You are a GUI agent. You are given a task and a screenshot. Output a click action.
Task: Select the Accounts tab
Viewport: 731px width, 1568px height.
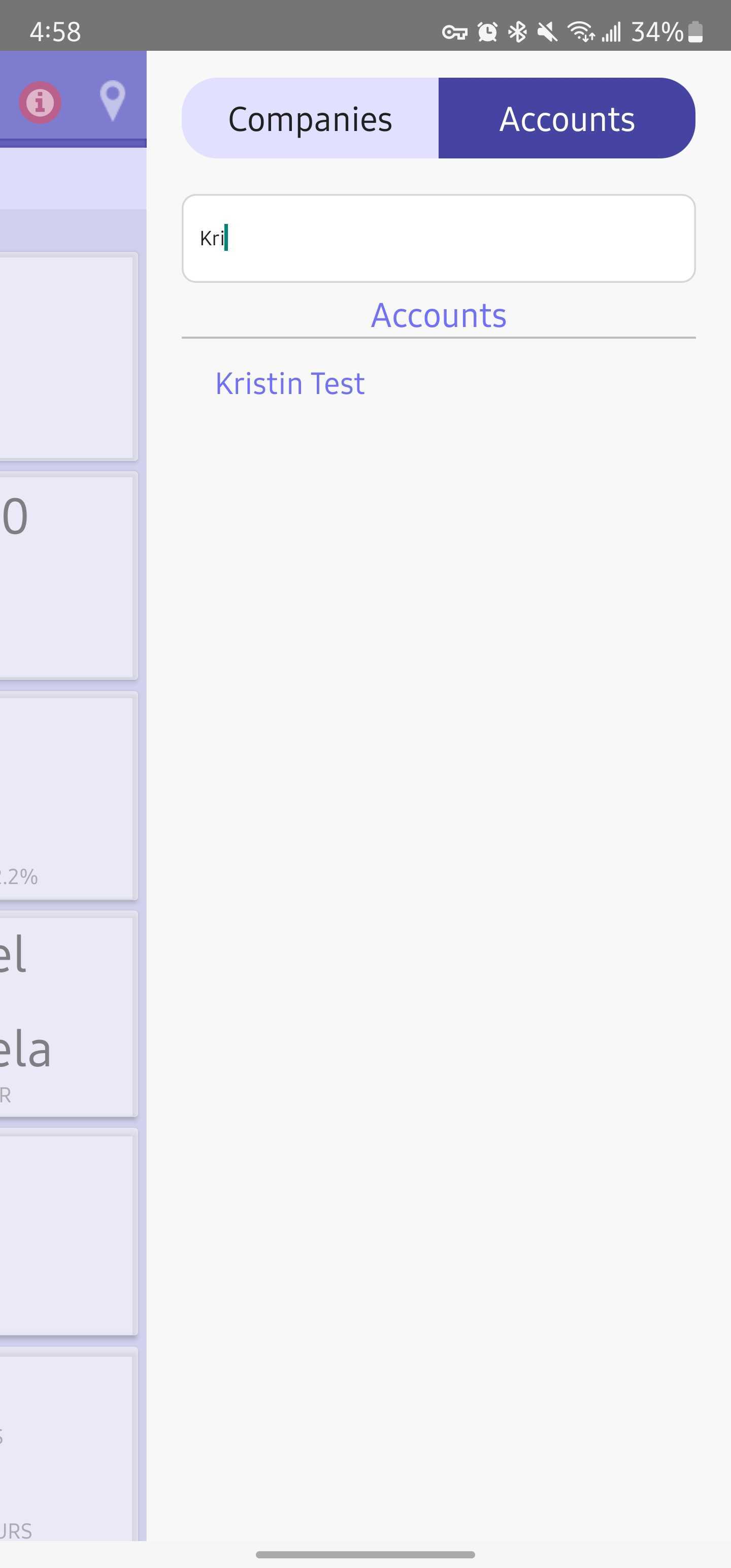point(567,118)
